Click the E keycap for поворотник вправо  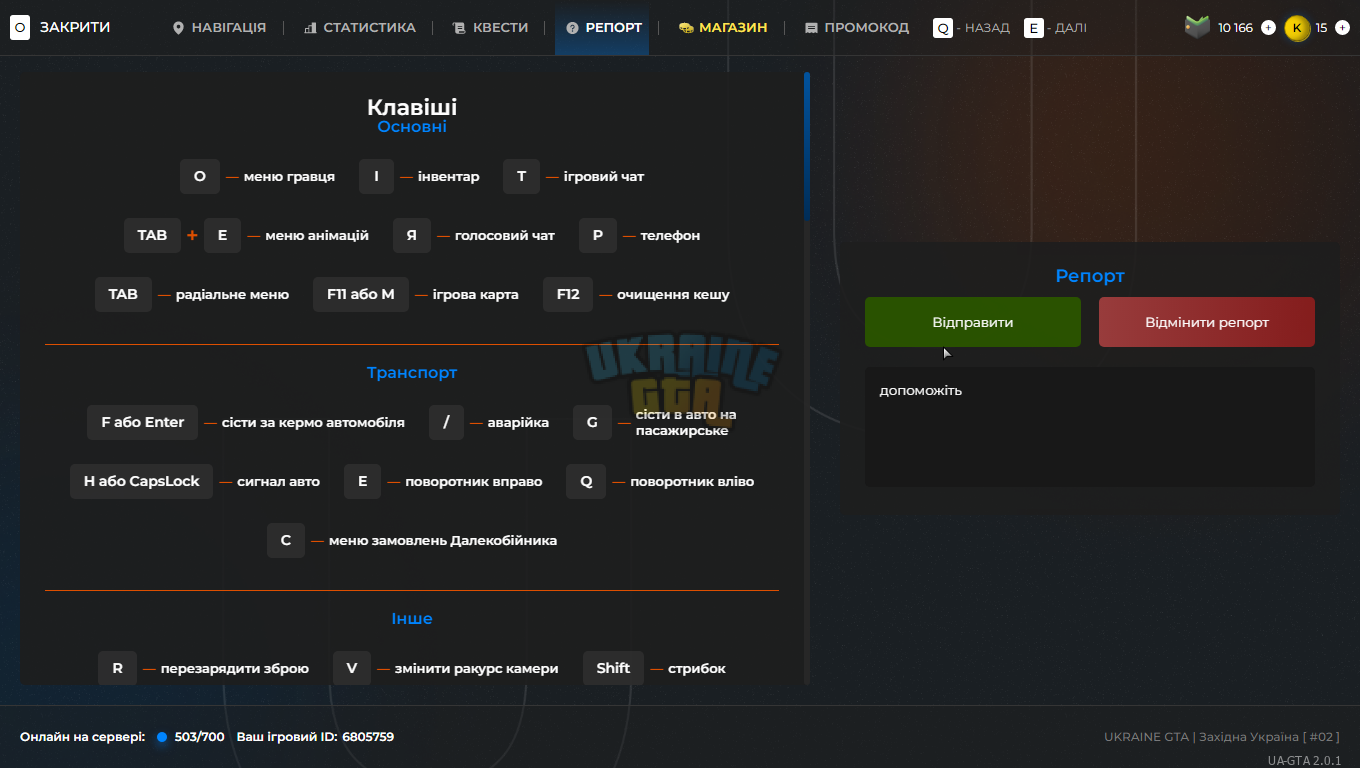pyautogui.click(x=363, y=481)
